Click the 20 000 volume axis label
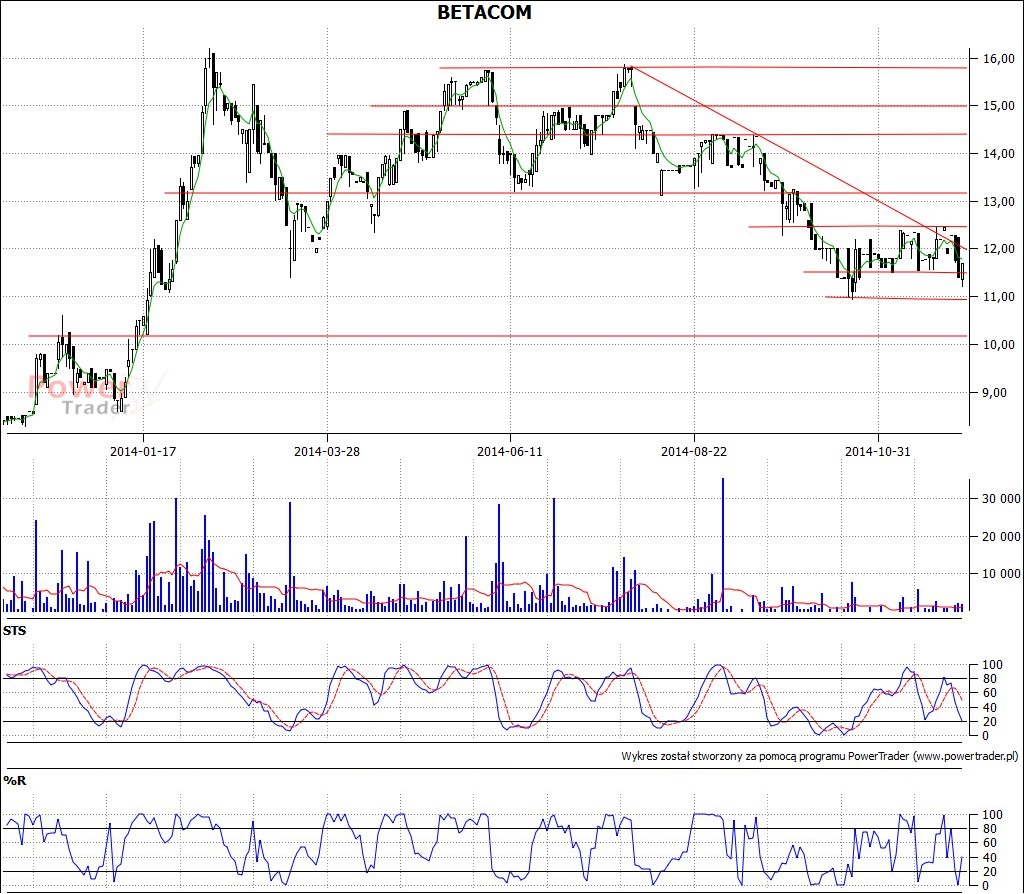 pos(1000,537)
